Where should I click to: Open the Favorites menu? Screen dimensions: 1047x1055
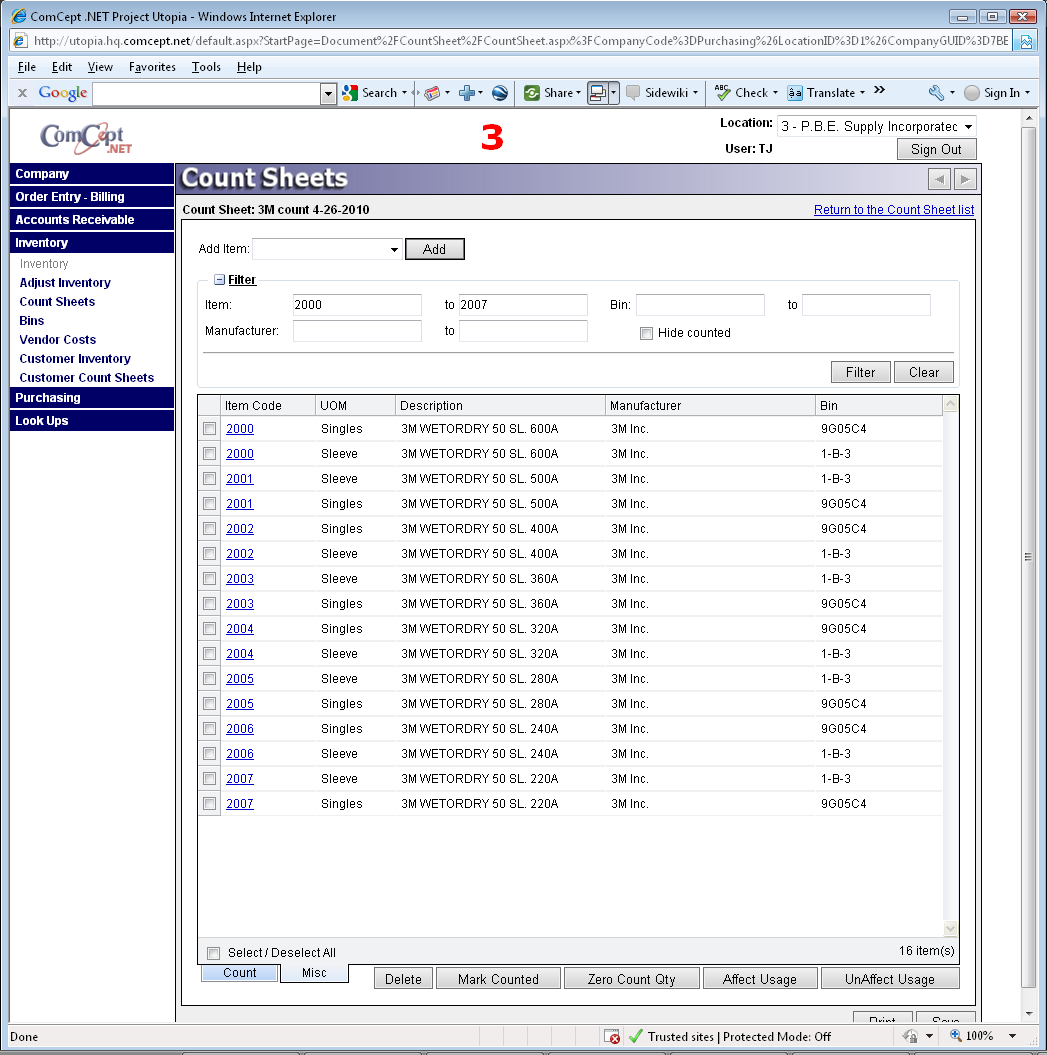tap(152, 67)
